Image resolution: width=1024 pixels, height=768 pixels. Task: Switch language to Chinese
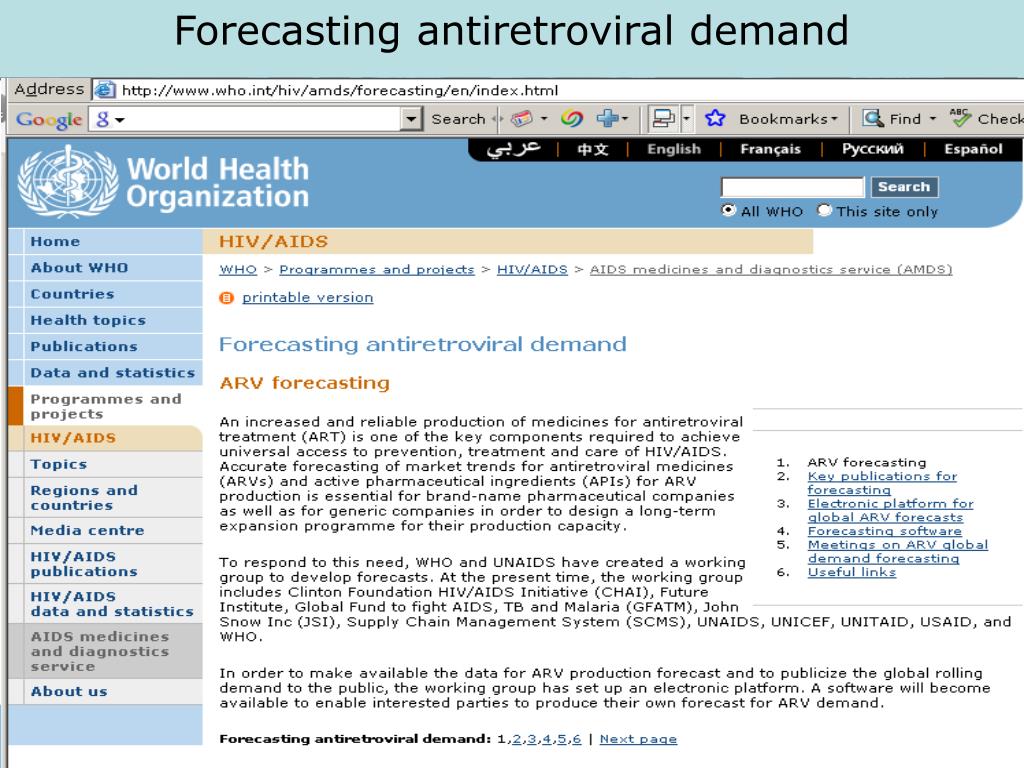coord(593,150)
